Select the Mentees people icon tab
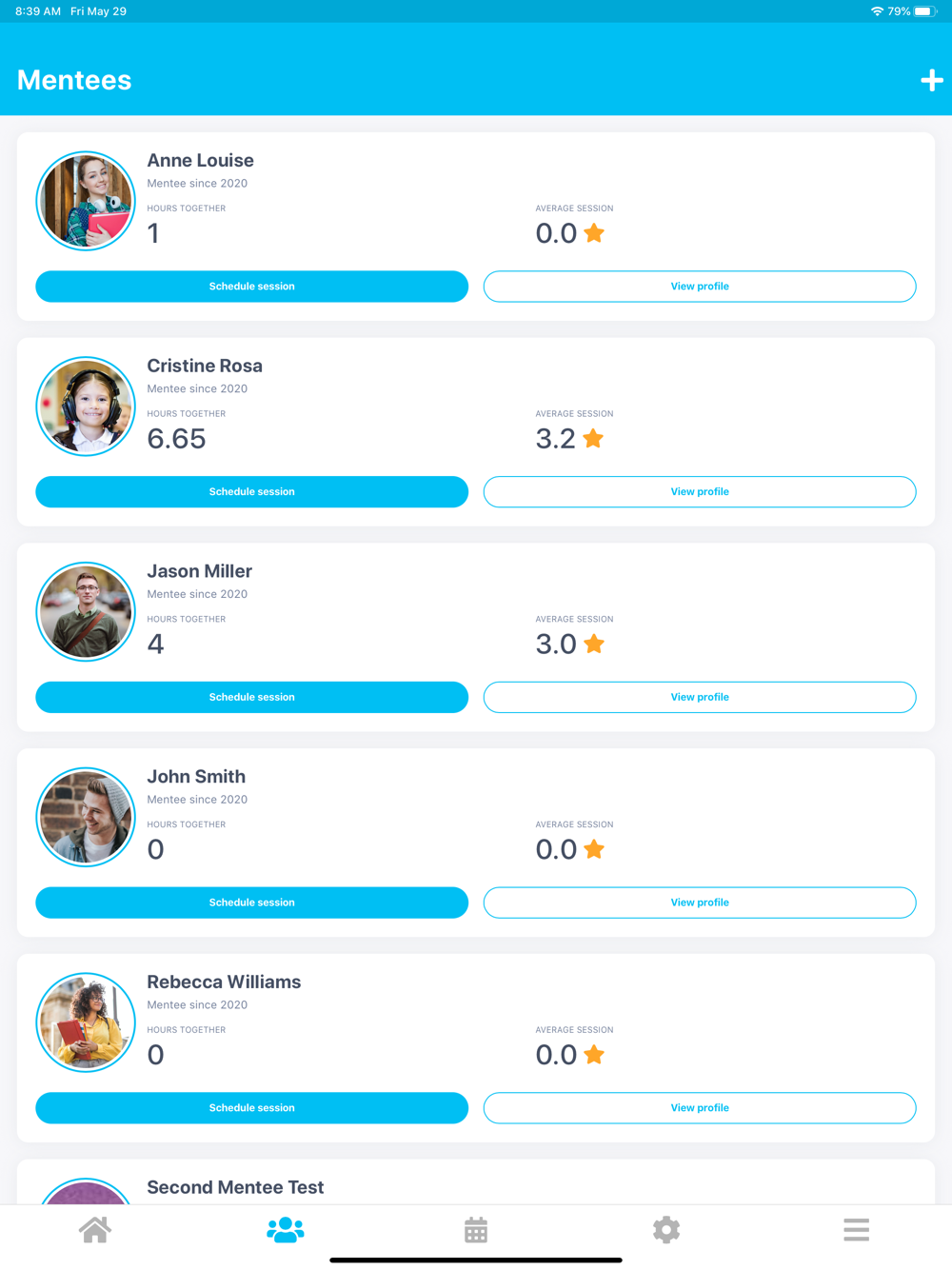The height and width of the screenshot is (1270, 952). 286,1230
